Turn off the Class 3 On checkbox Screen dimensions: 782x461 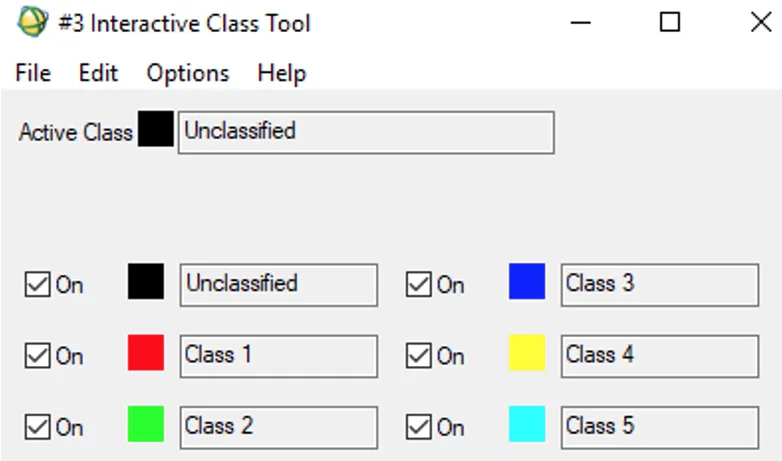(418, 285)
